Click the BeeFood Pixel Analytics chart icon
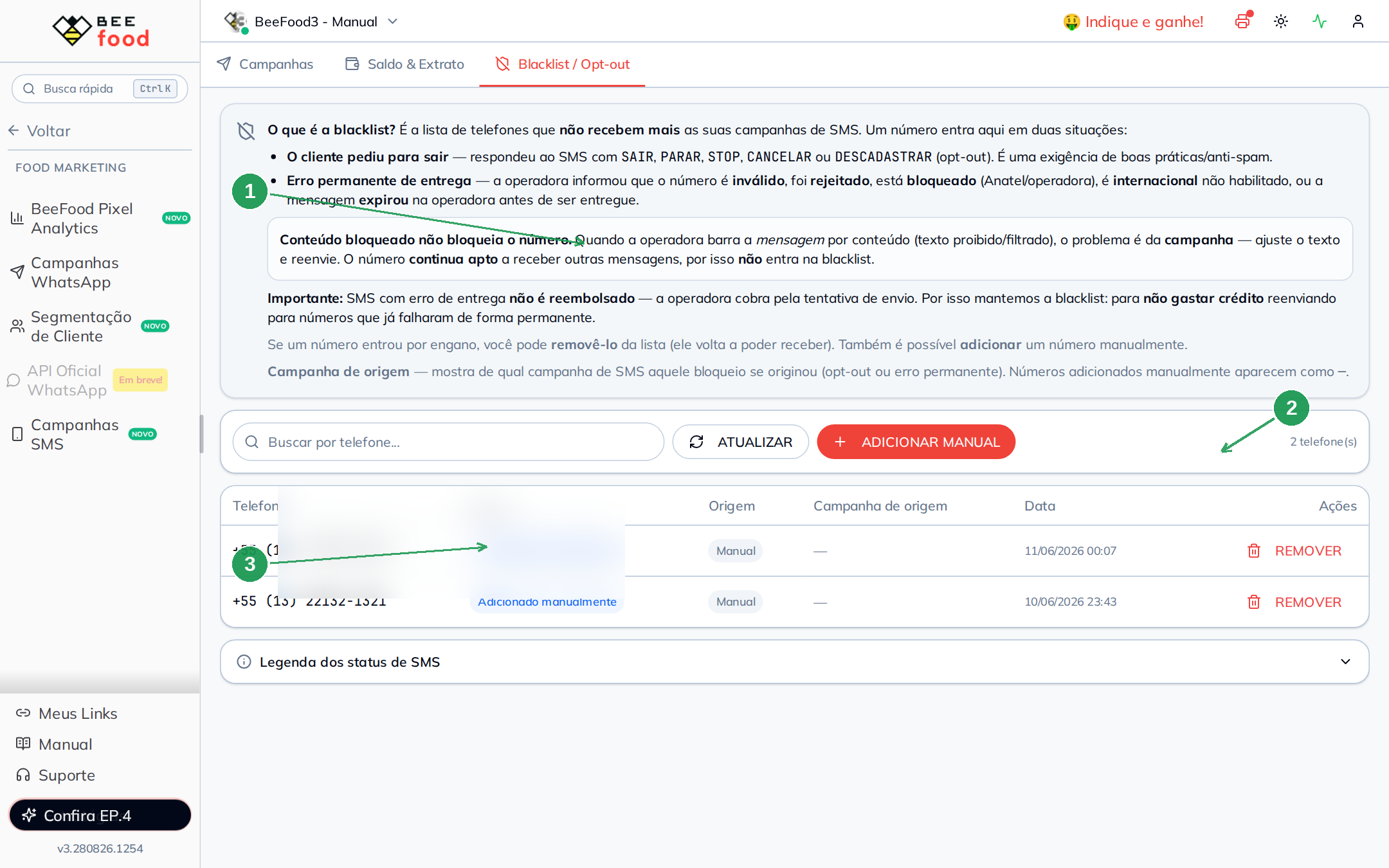This screenshot has width=1389, height=868. (17, 219)
